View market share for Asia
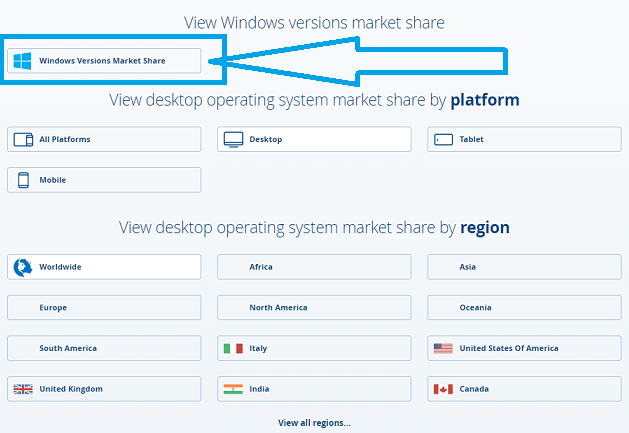Screen dimensions: 629x433 524,267
